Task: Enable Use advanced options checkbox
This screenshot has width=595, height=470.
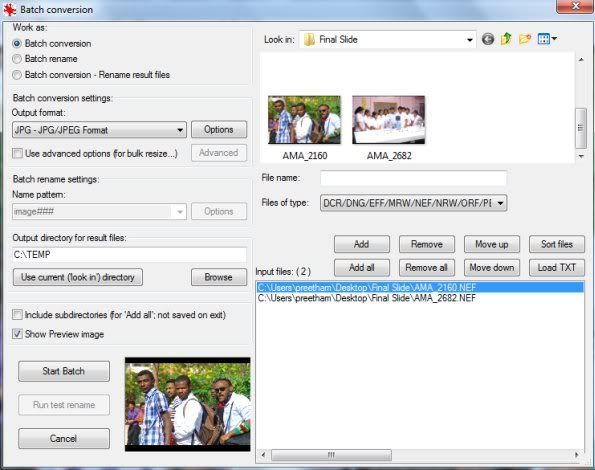Action: pos(17,153)
